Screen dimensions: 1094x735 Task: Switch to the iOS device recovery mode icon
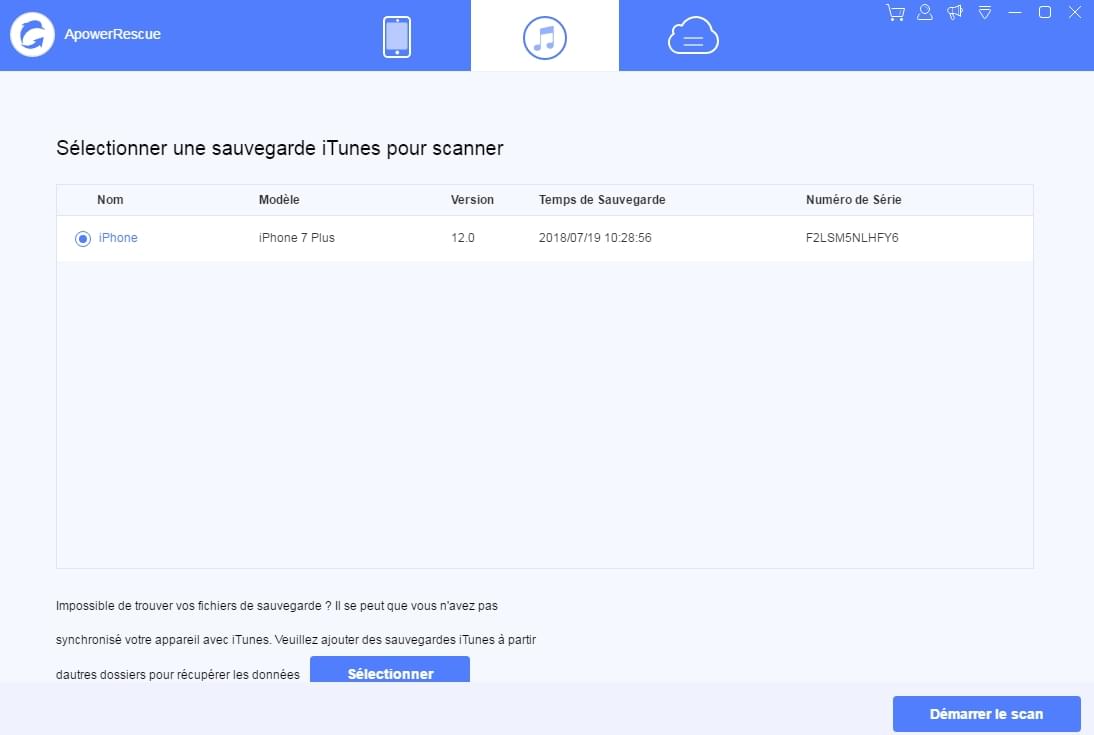[x=396, y=35]
